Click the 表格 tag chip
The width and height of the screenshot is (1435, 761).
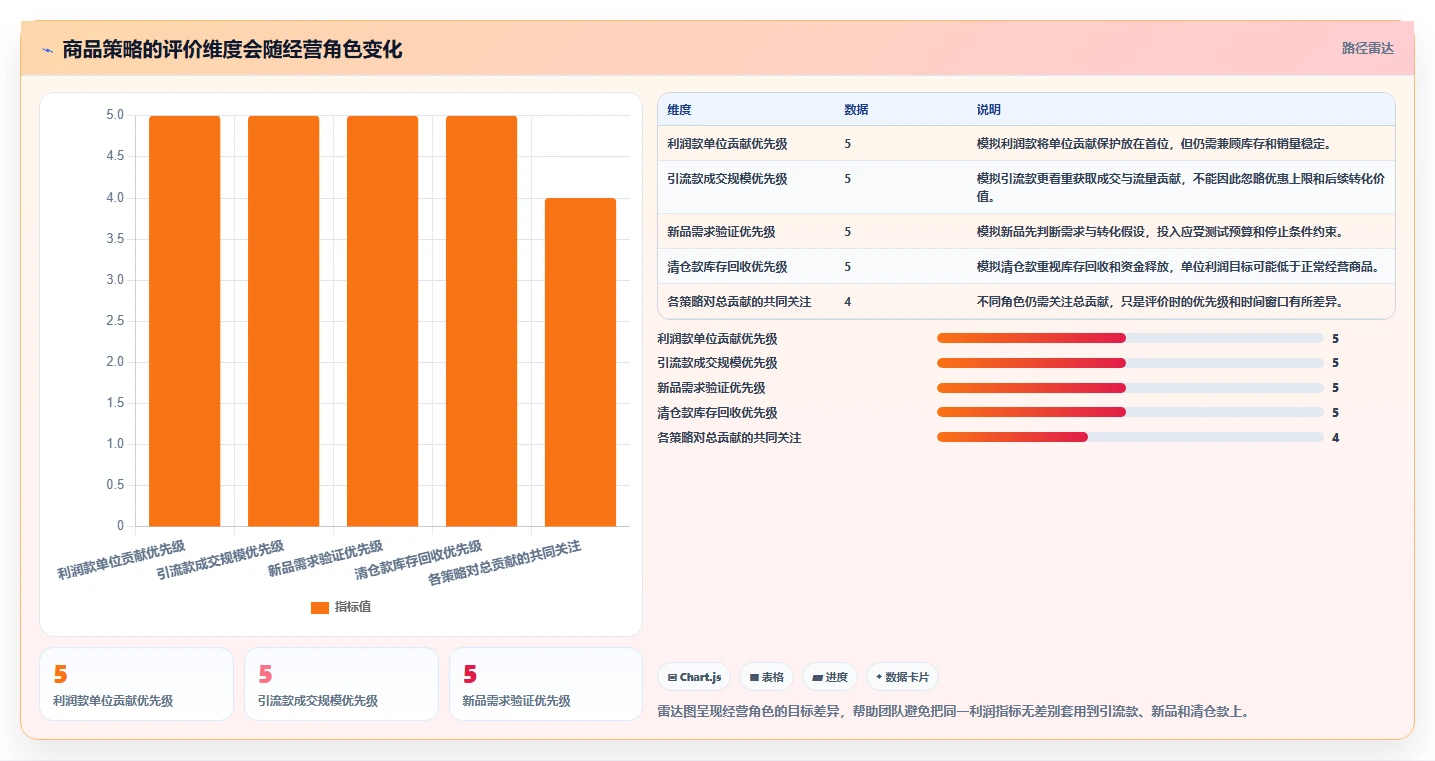[x=766, y=677]
